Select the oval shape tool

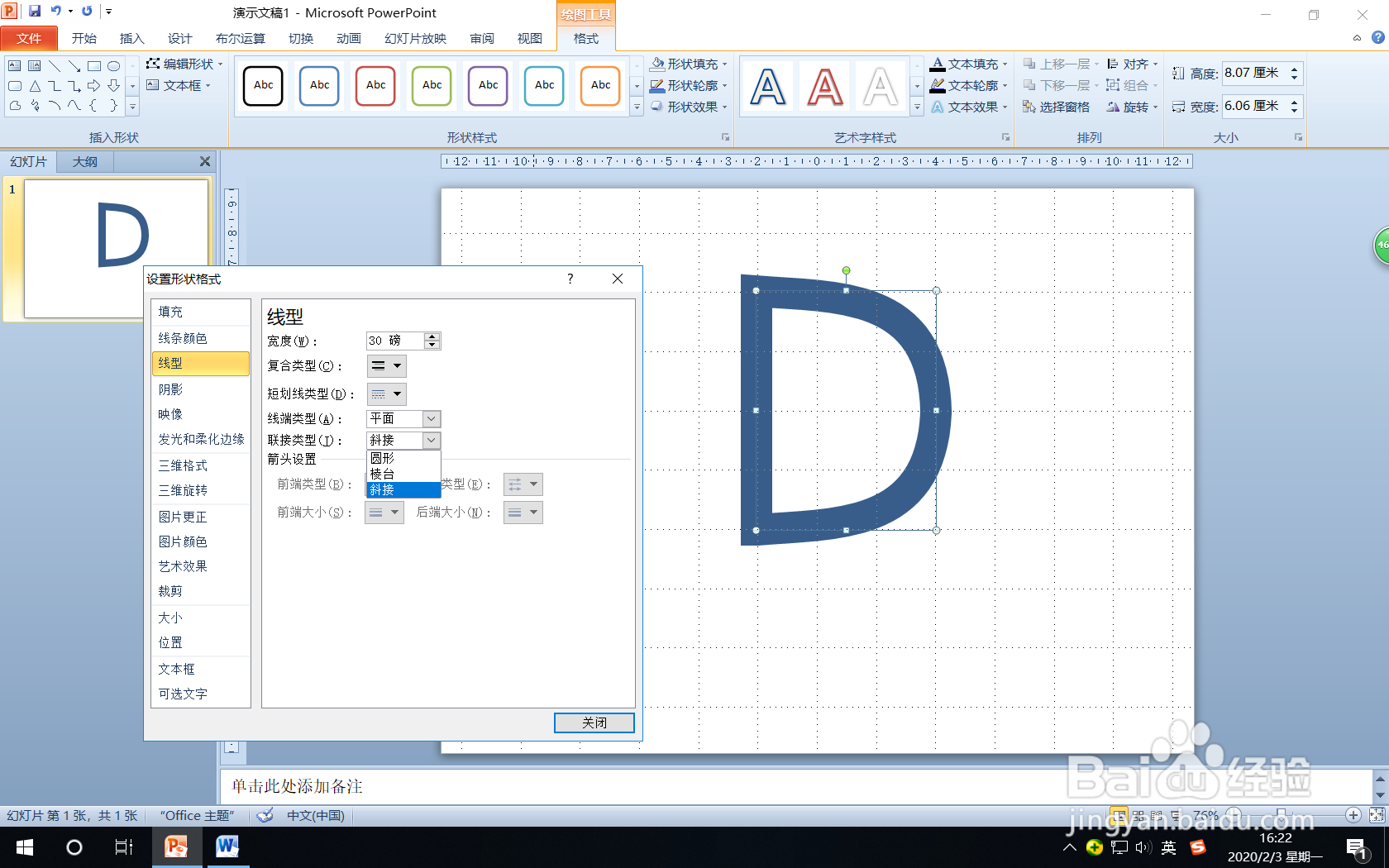pyautogui.click(x=114, y=65)
